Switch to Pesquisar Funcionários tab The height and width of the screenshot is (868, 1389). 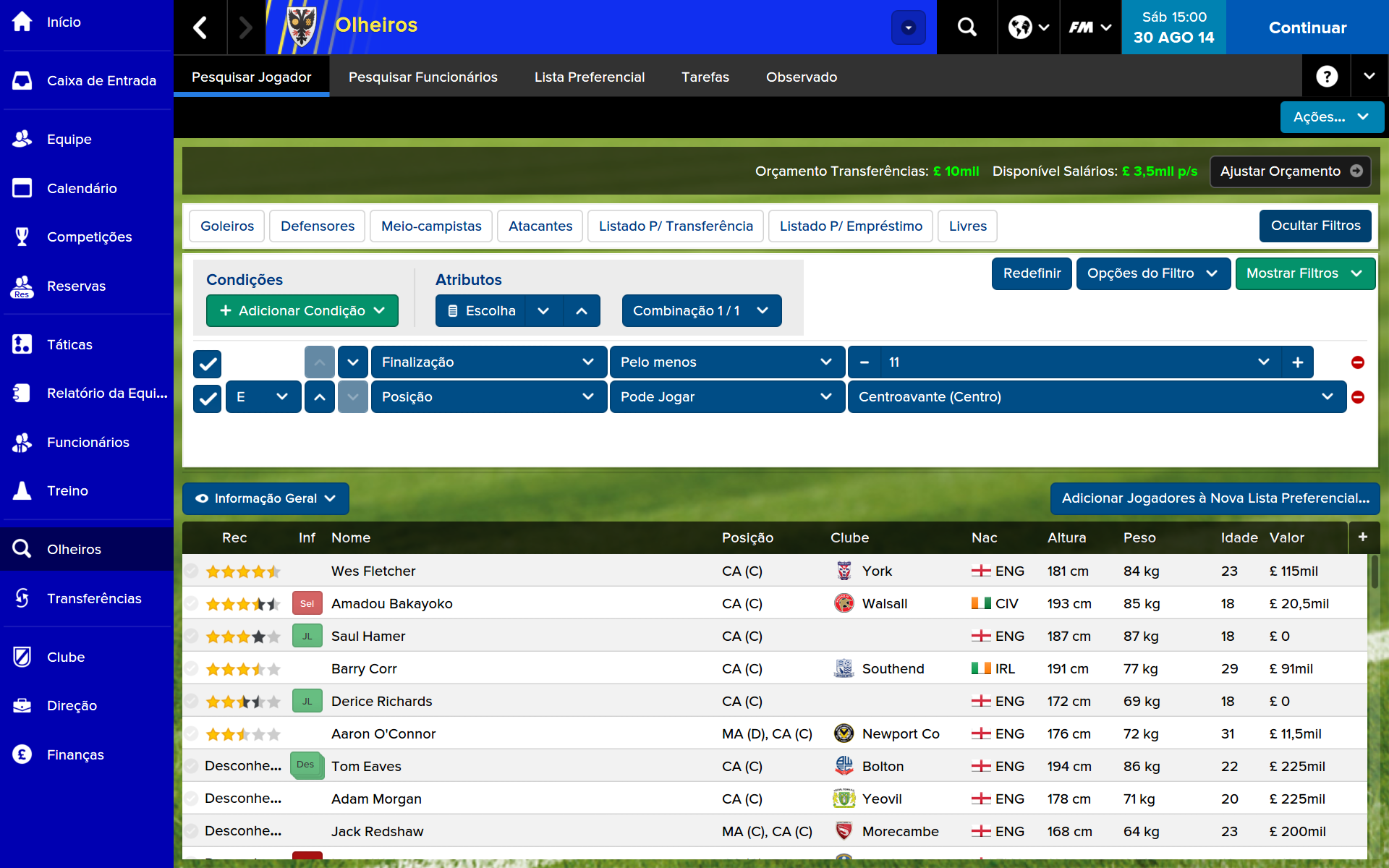tap(422, 77)
